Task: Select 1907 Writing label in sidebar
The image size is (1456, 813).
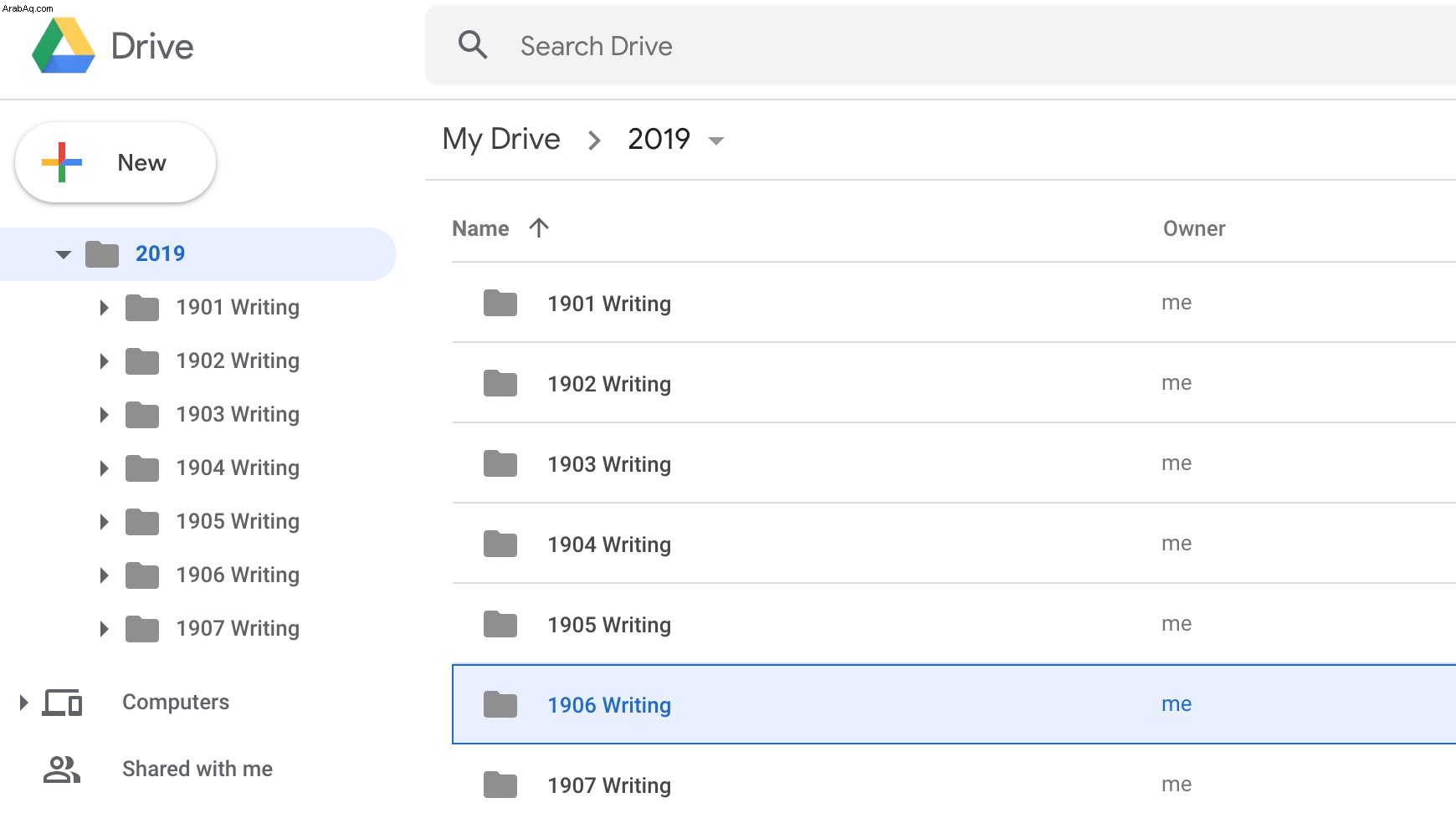Action: (x=238, y=628)
